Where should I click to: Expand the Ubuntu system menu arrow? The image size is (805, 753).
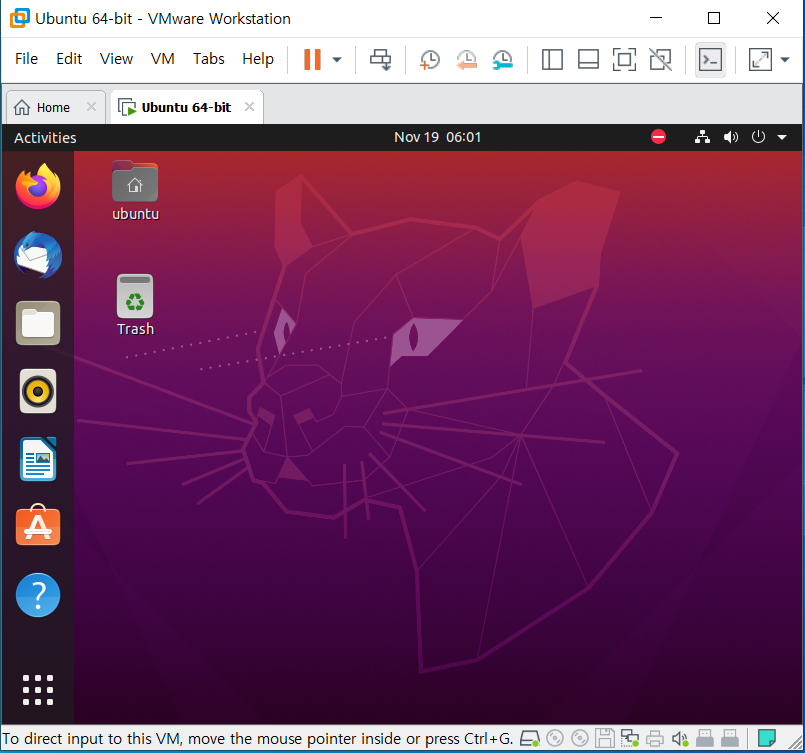(x=782, y=137)
